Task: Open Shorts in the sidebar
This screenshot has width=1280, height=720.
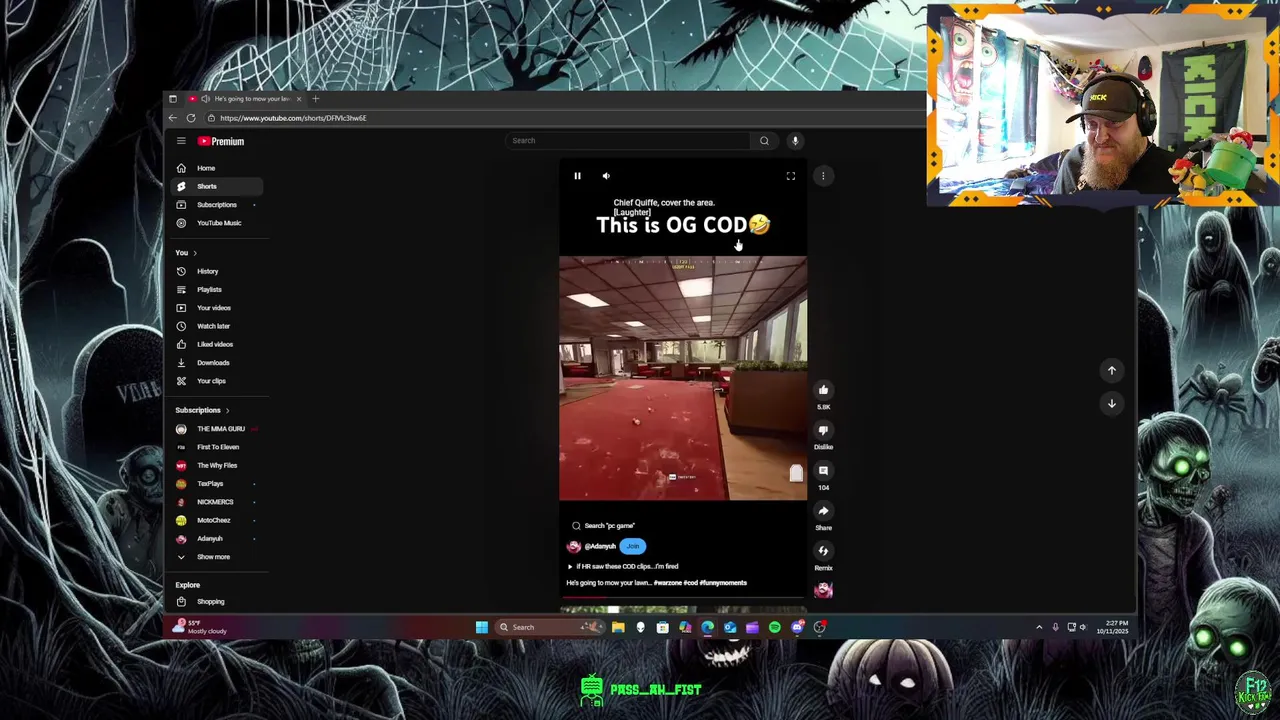Action: (x=216, y=186)
